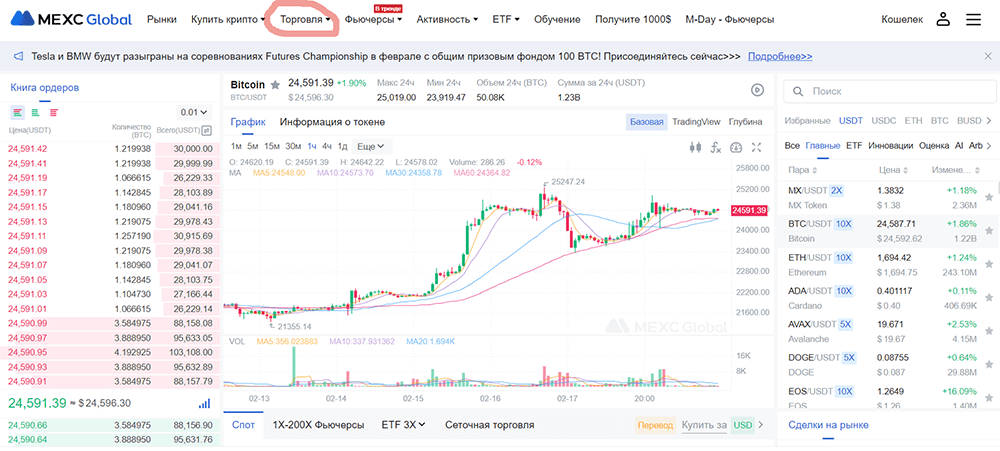Image resolution: width=1000 pixels, height=451 pixels.
Task: Open the hamburger menu in the header
Action: coord(973,19)
